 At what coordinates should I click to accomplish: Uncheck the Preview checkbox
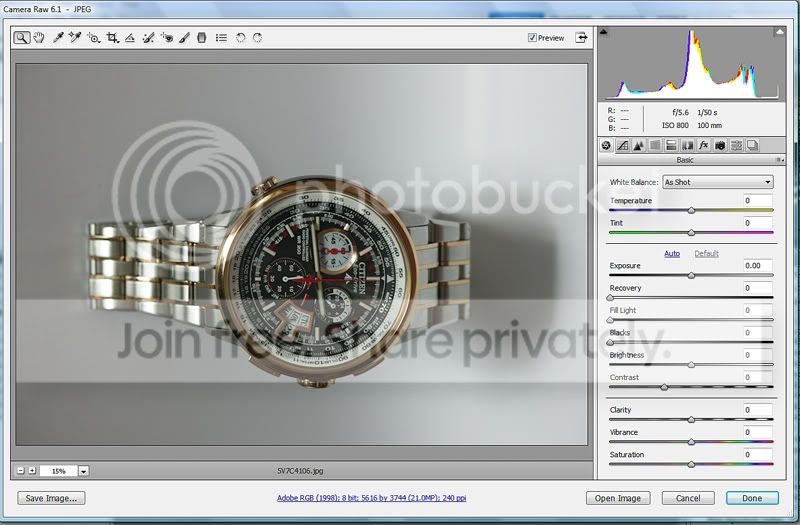[533, 38]
